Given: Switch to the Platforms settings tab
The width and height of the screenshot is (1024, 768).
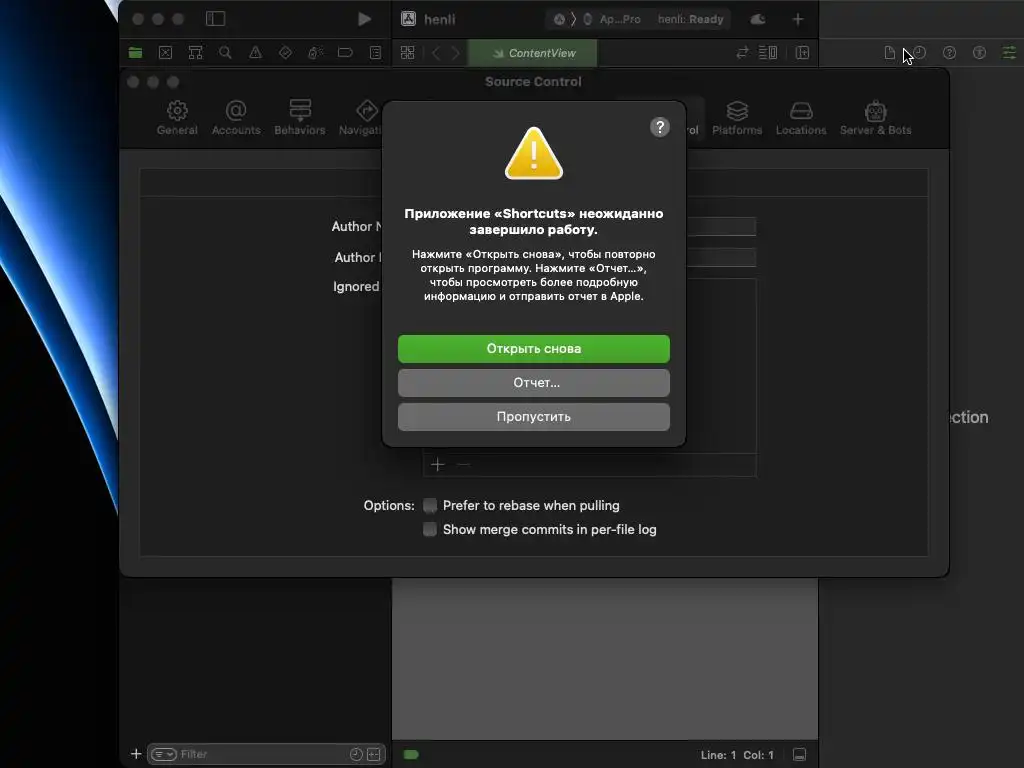Looking at the screenshot, I should 737,118.
